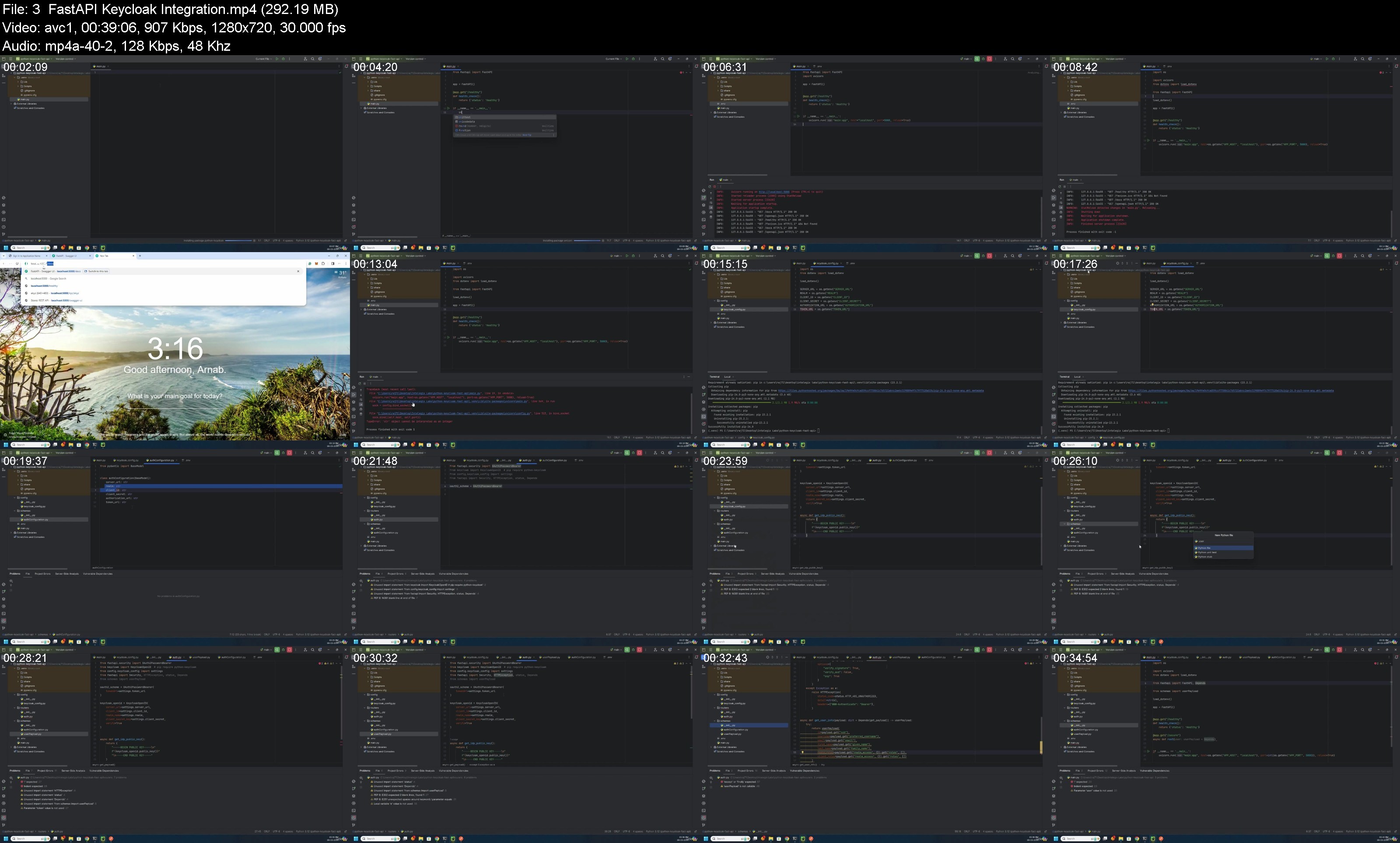Open the thumbnail stamped 00:17:26
The width and height of the screenshot is (1400, 843).
tap(1225, 351)
